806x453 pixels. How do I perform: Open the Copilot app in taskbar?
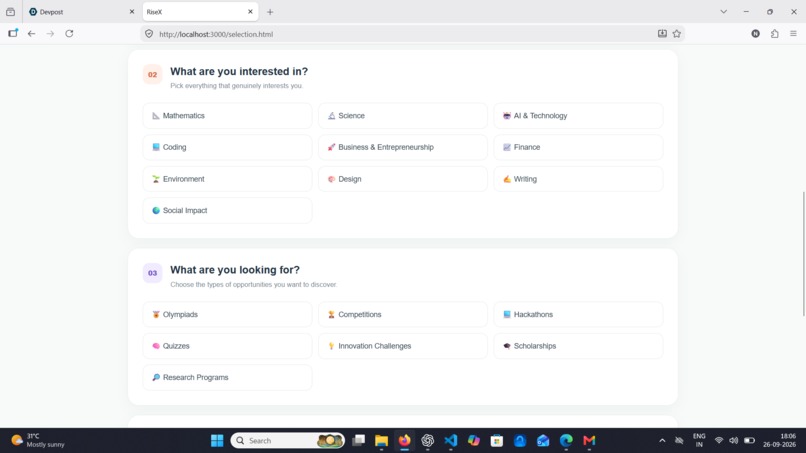[x=473, y=441]
